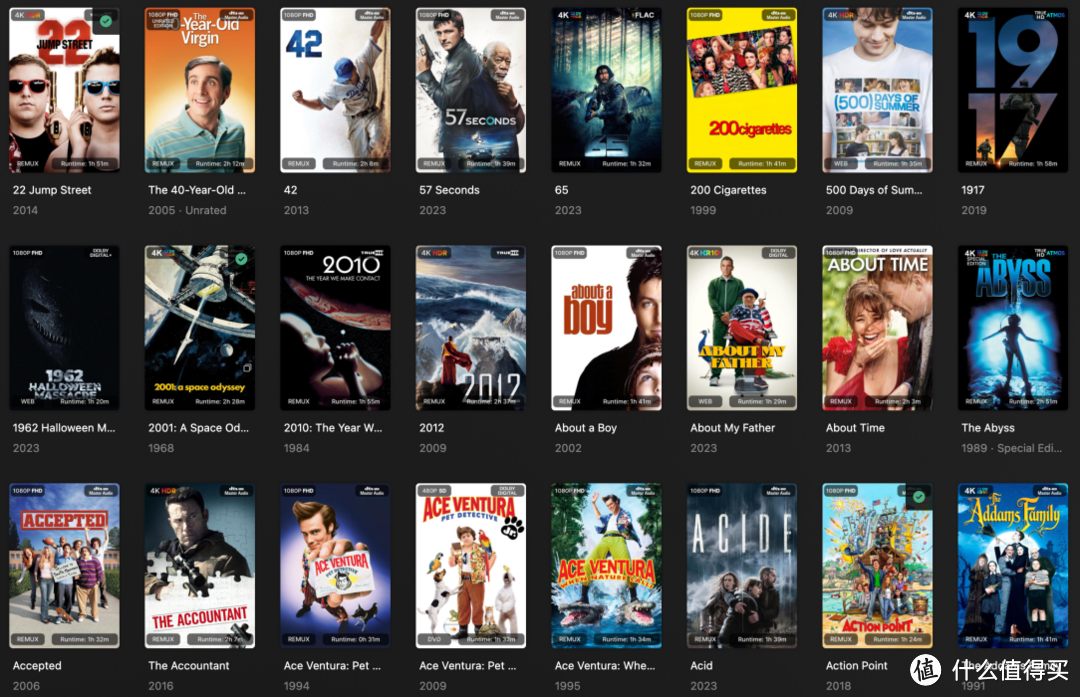Click the year "1984" under 2010: The Year
This screenshot has height=697, width=1080.
[297, 448]
